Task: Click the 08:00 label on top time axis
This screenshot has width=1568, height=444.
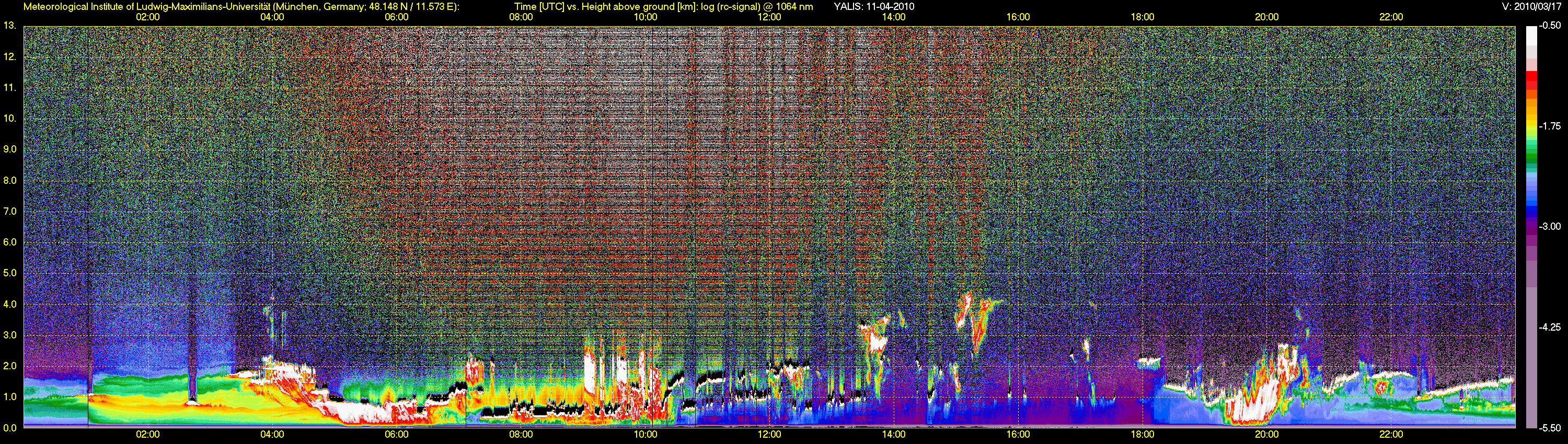Action: [x=521, y=17]
